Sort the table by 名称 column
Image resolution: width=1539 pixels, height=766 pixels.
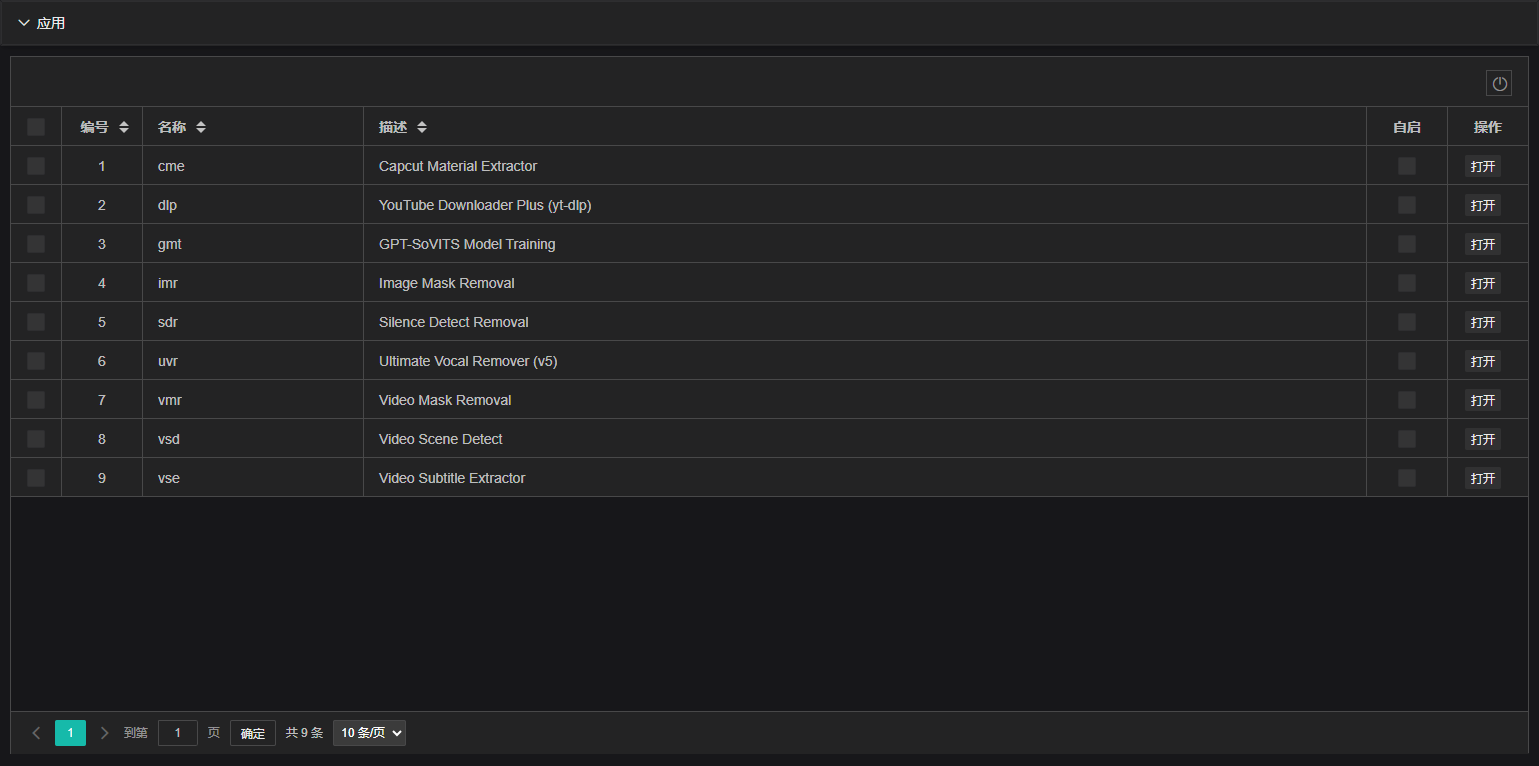point(200,127)
